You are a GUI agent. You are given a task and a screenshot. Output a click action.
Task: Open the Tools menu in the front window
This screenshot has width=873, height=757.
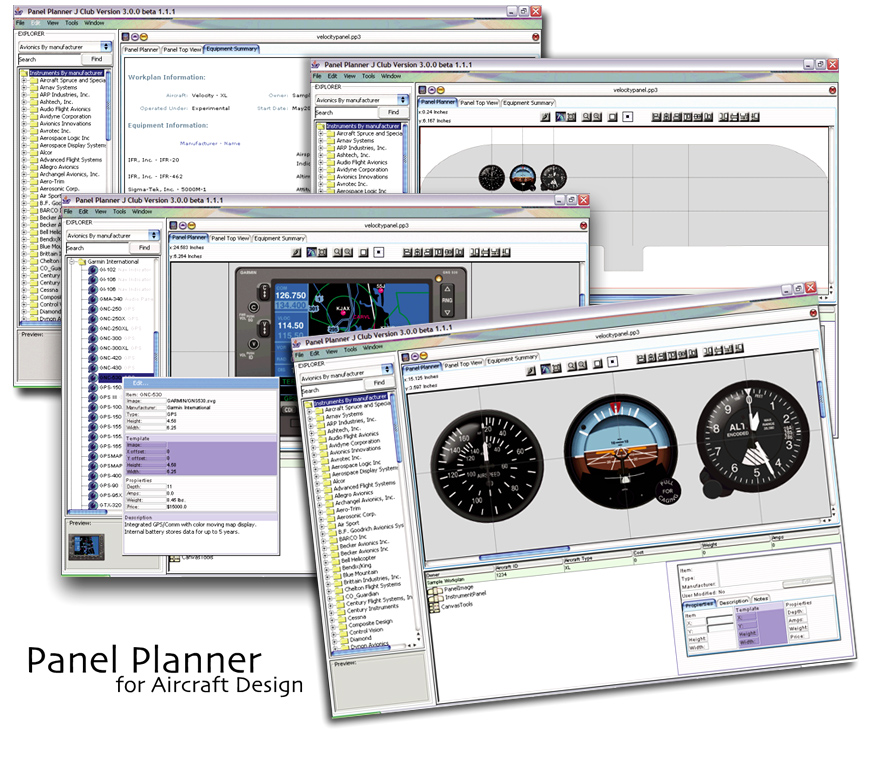350,349
